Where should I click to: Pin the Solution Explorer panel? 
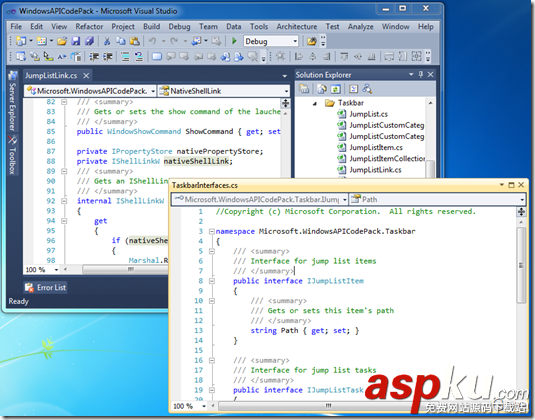click(421, 74)
